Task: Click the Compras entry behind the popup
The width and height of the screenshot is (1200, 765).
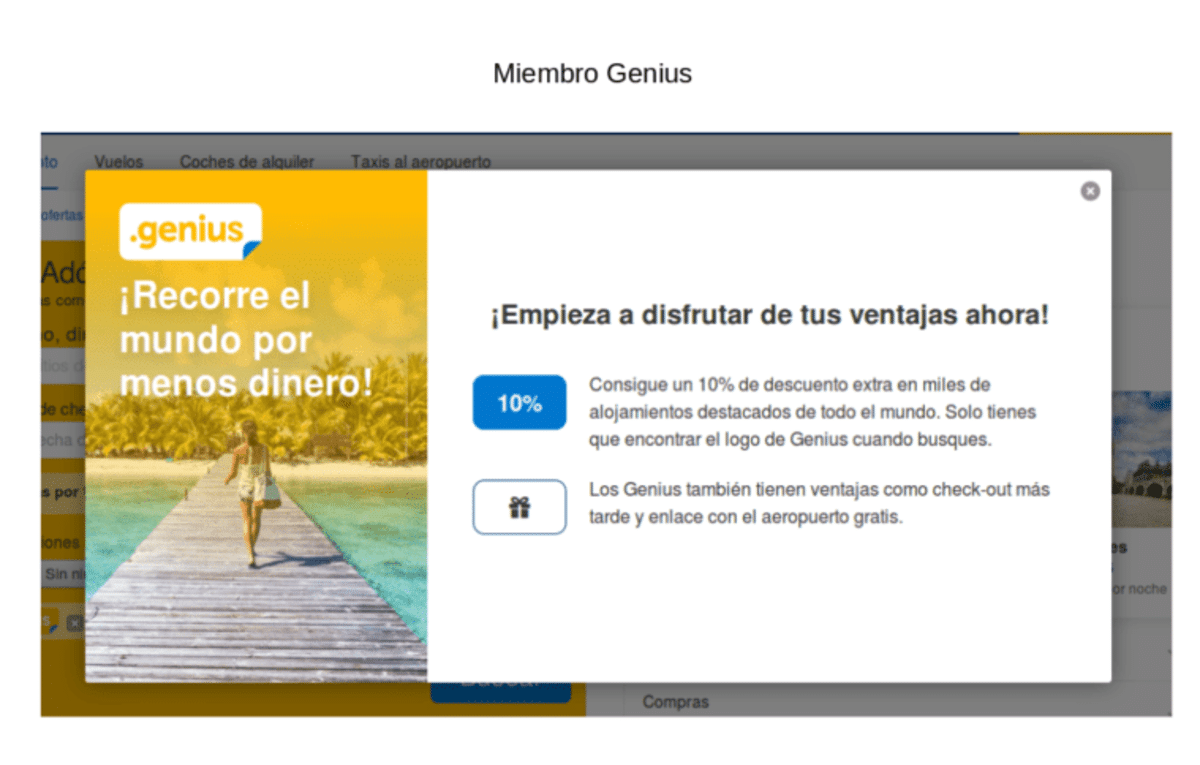Action: pyautogui.click(x=675, y=702)
